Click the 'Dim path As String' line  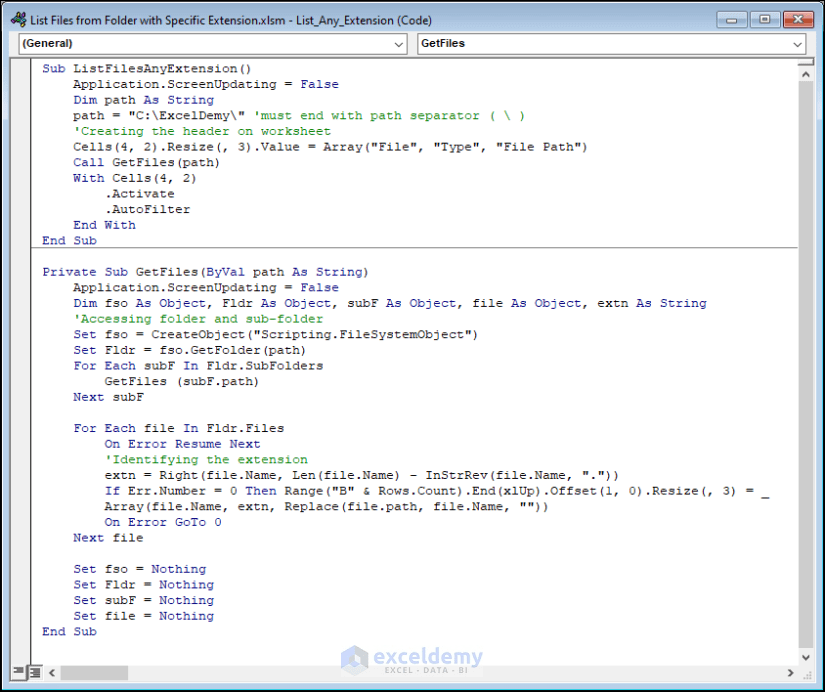pos(143,100)
